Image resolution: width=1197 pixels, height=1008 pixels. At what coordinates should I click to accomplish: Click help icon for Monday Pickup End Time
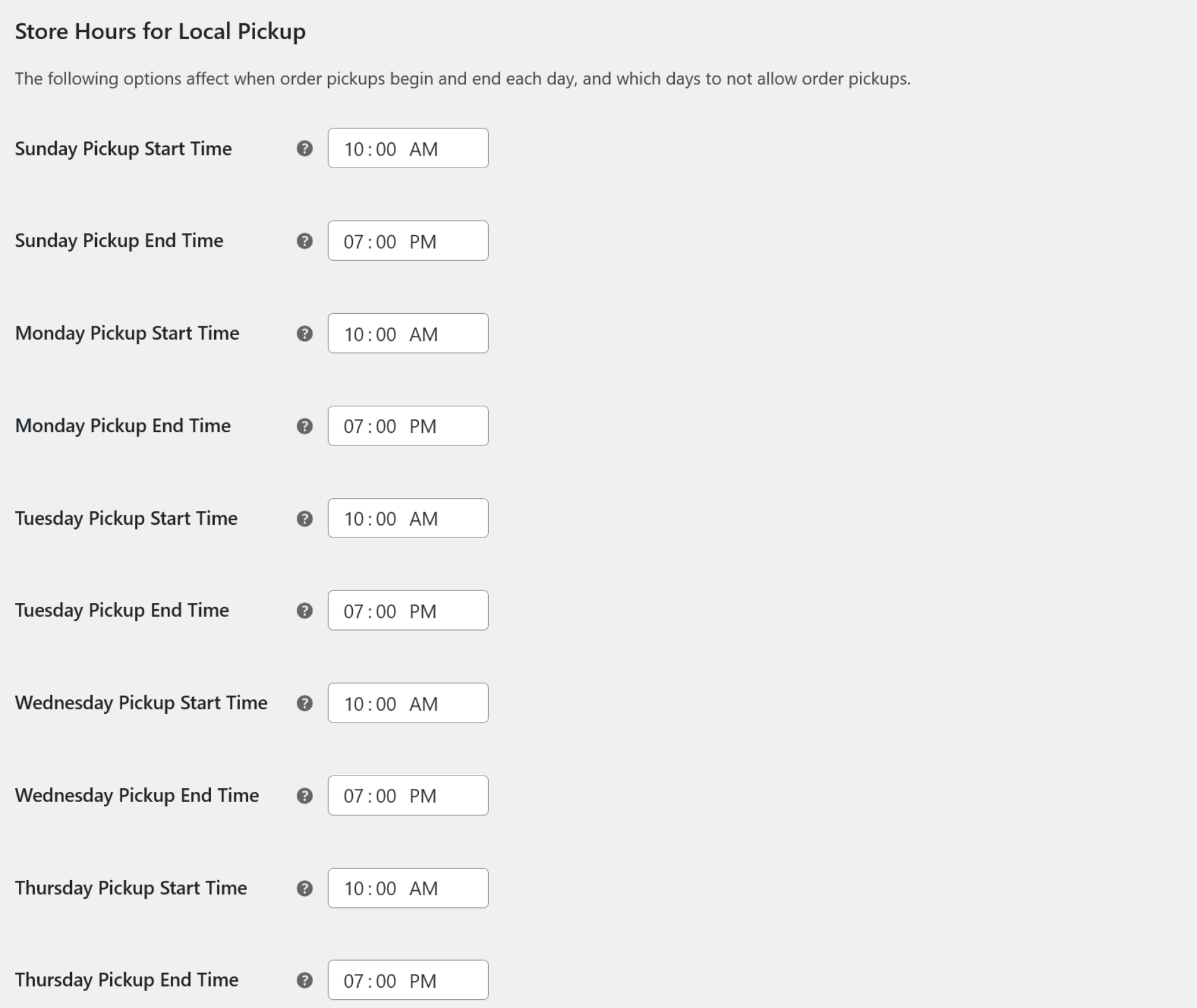(x=304, y=427)
